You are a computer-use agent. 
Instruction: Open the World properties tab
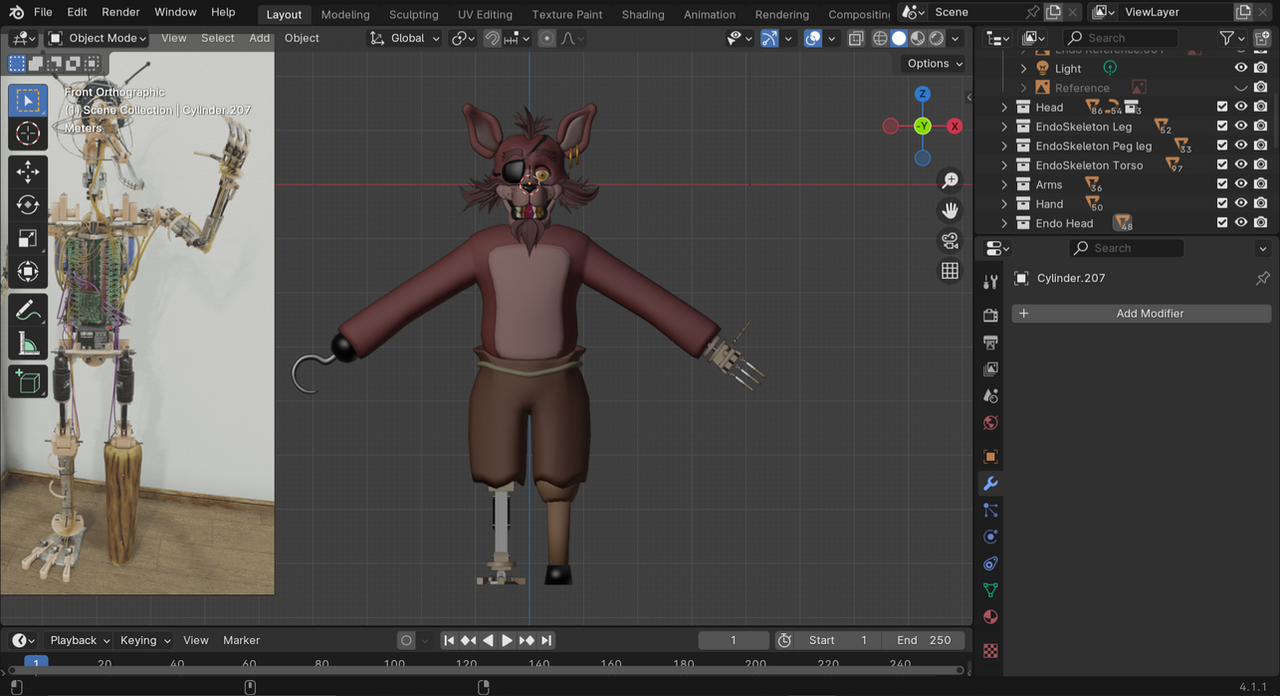(x=990, y=423)
